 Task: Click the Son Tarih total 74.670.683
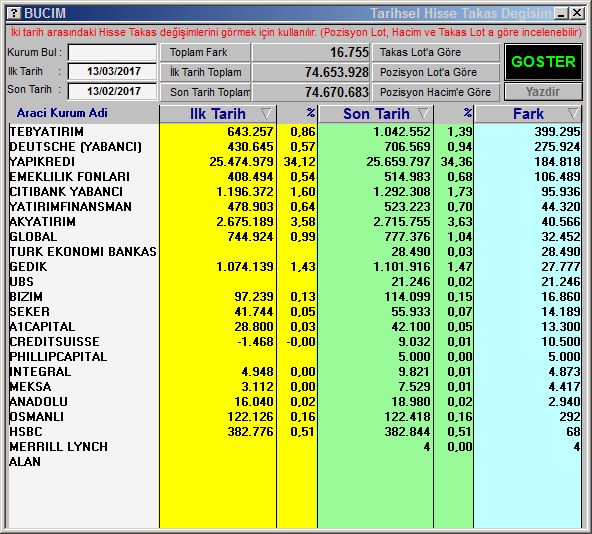337,92
